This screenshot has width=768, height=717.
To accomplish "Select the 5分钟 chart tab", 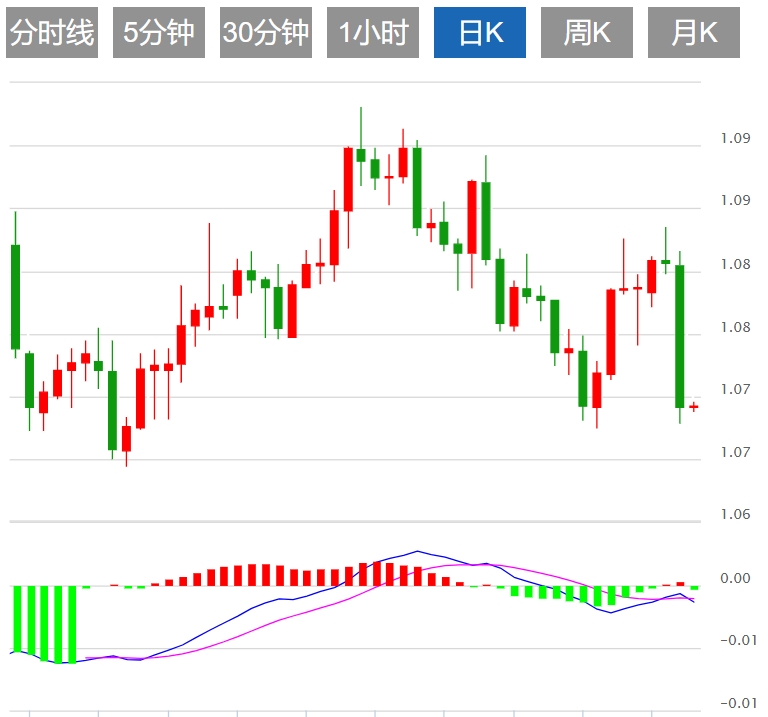I will tap(158, 33).
